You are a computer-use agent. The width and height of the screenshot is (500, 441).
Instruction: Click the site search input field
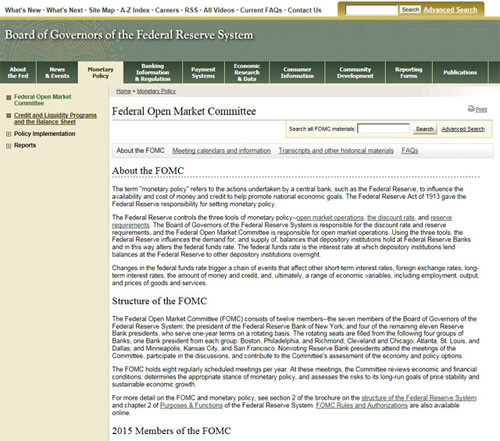(x=372, y=10)
